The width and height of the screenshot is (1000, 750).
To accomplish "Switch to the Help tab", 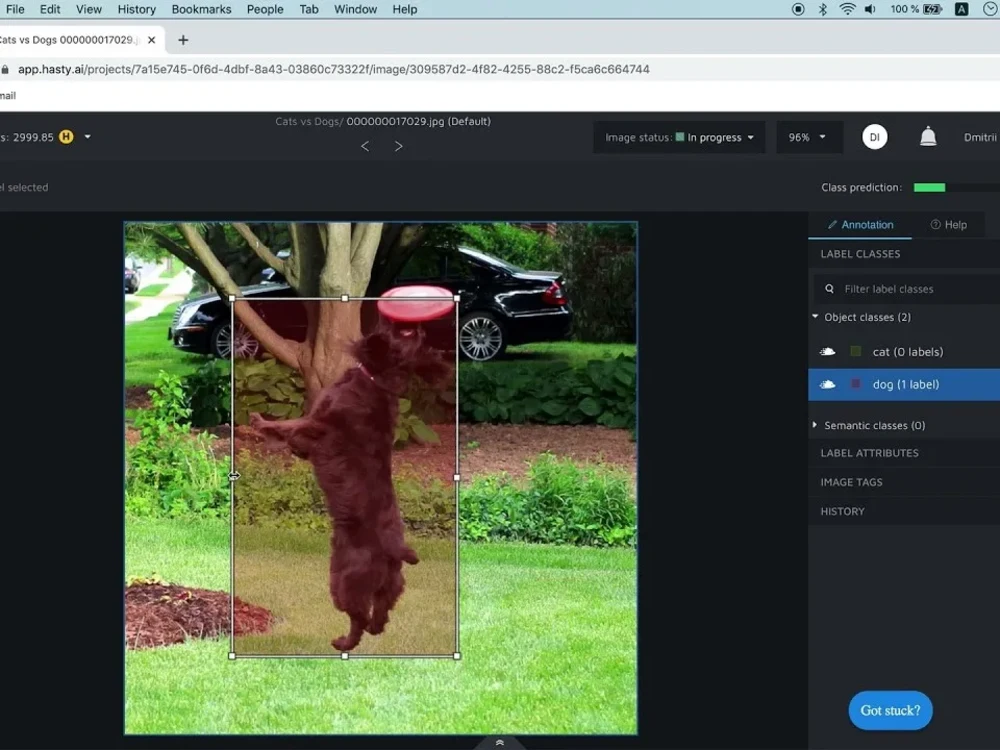I will (948, 224).
